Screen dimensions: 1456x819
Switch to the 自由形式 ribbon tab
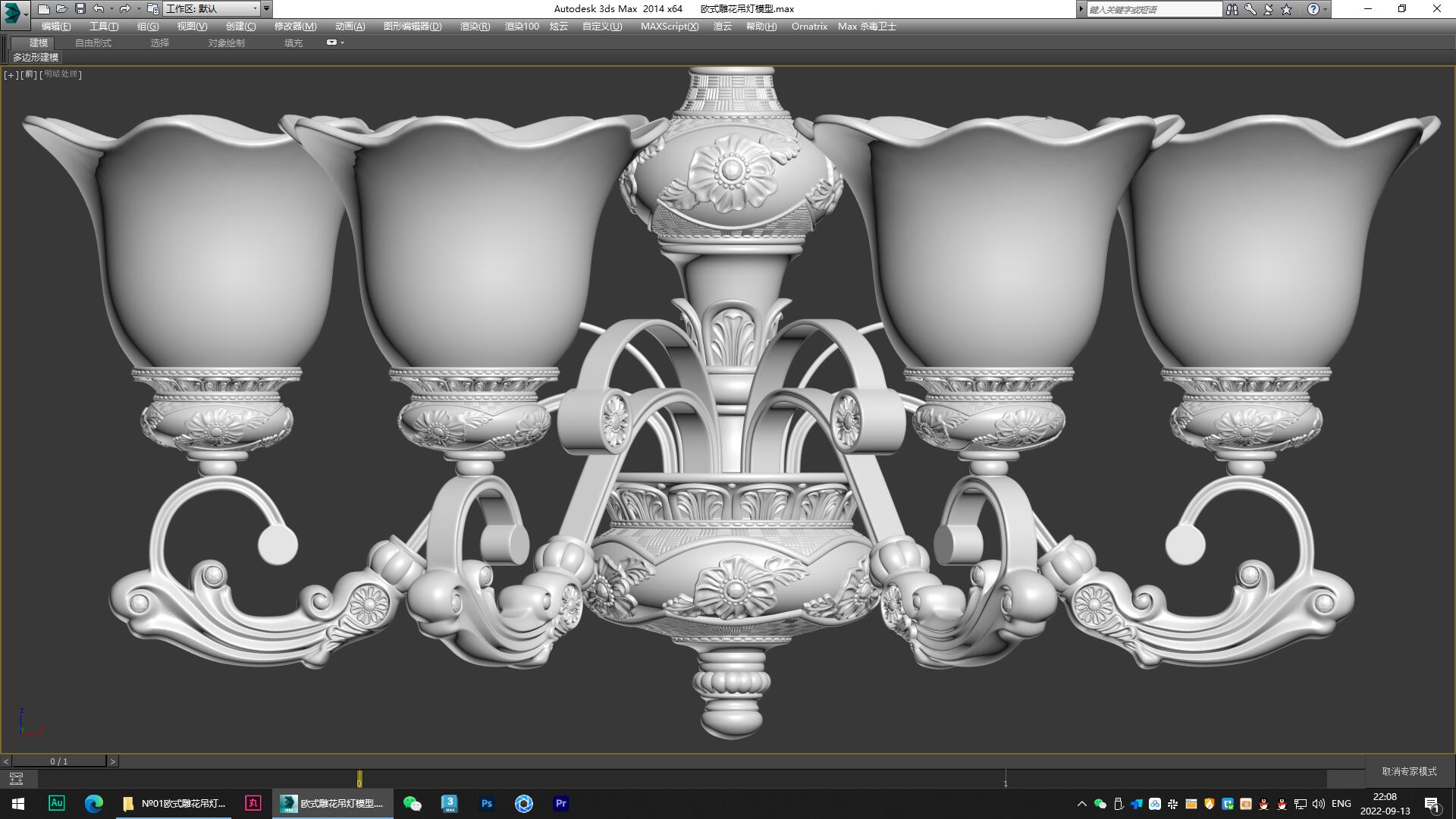92,42
